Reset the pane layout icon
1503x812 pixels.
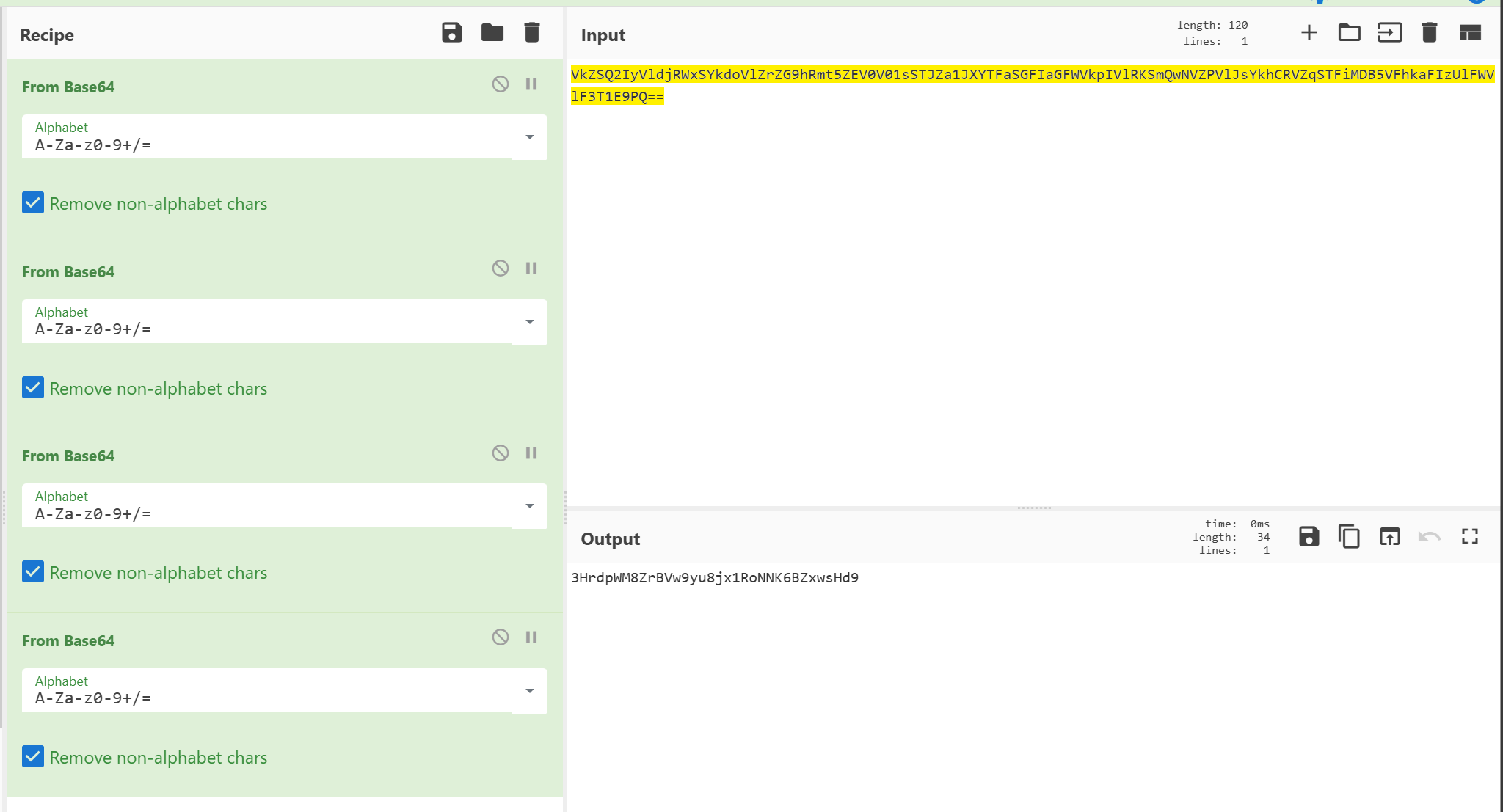(x=1470, y=33)
